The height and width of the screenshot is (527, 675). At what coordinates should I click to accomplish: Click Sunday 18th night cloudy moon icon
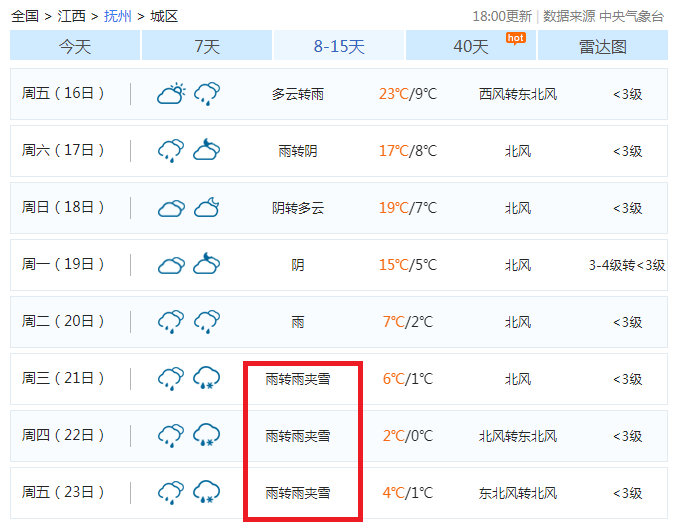tap(207, 208)
